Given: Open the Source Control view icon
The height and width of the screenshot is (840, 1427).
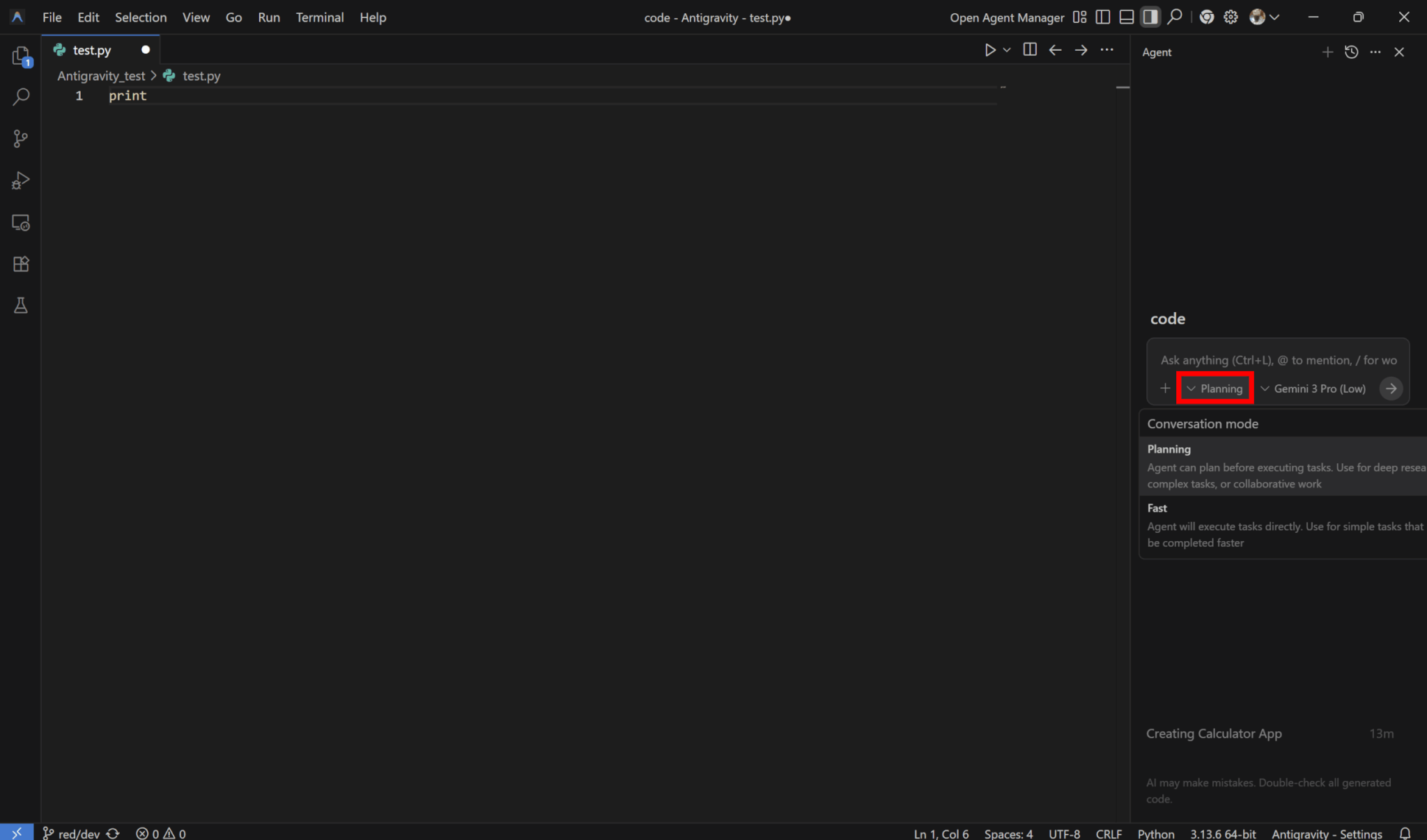Looking at the screenshot, I should (x=21, y=139).
